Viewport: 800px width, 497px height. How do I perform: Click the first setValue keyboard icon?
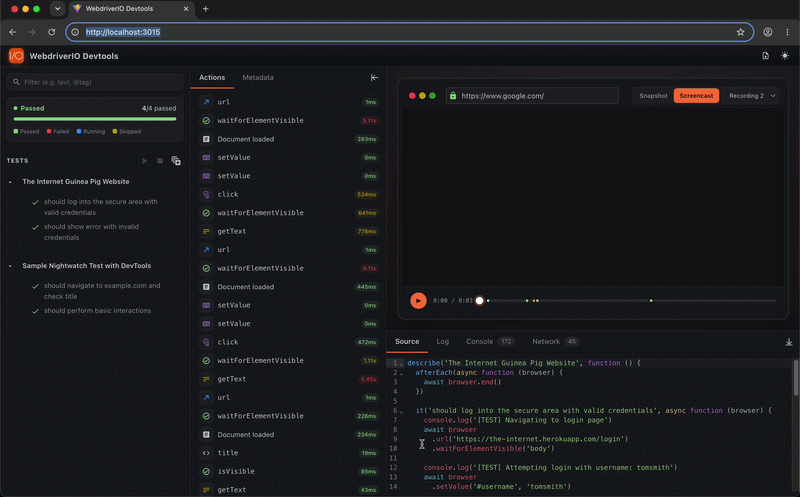pos(206,157)
